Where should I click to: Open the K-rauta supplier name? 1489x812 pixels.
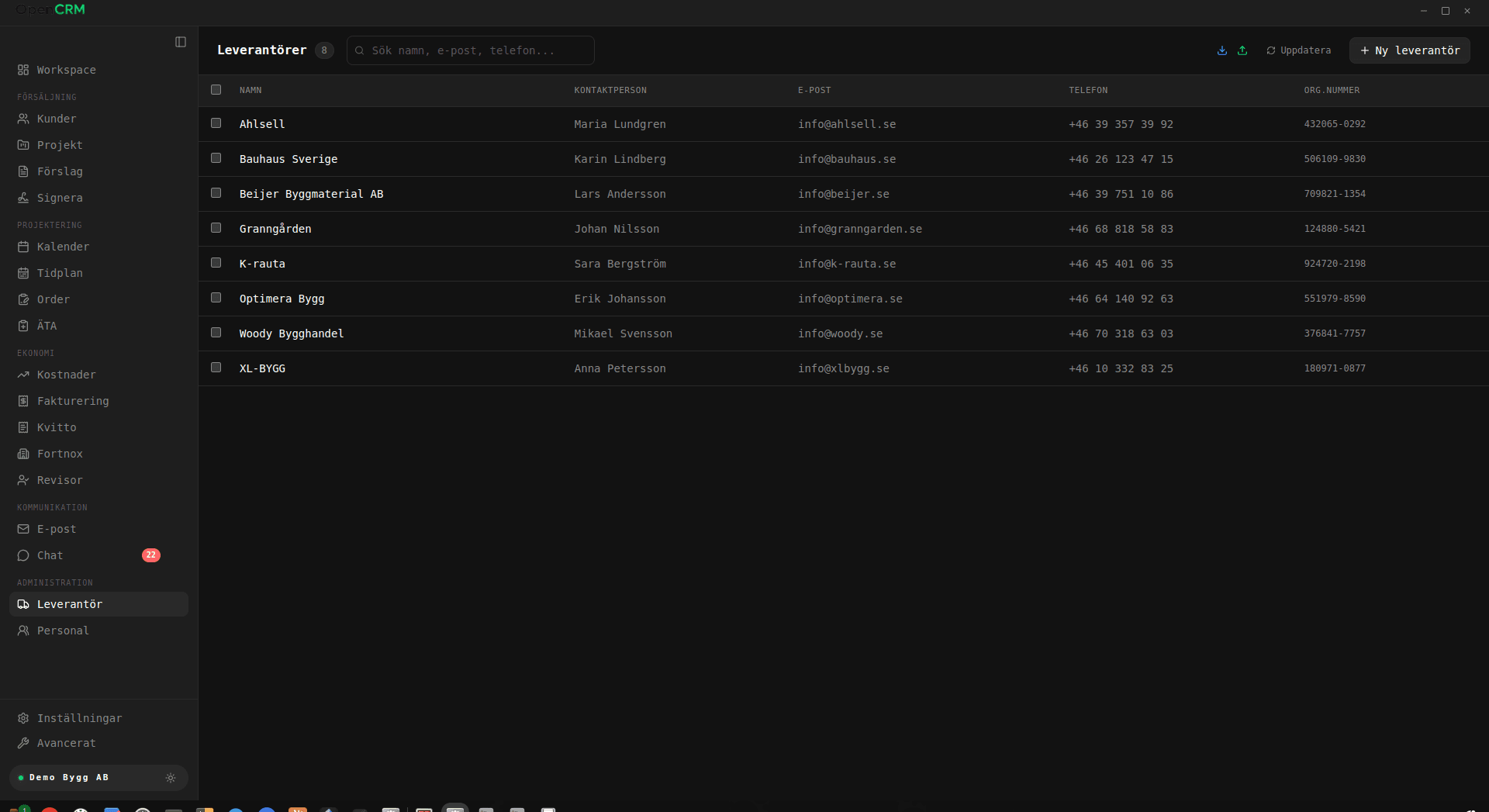pyautogui.click(x=262, y=264)
